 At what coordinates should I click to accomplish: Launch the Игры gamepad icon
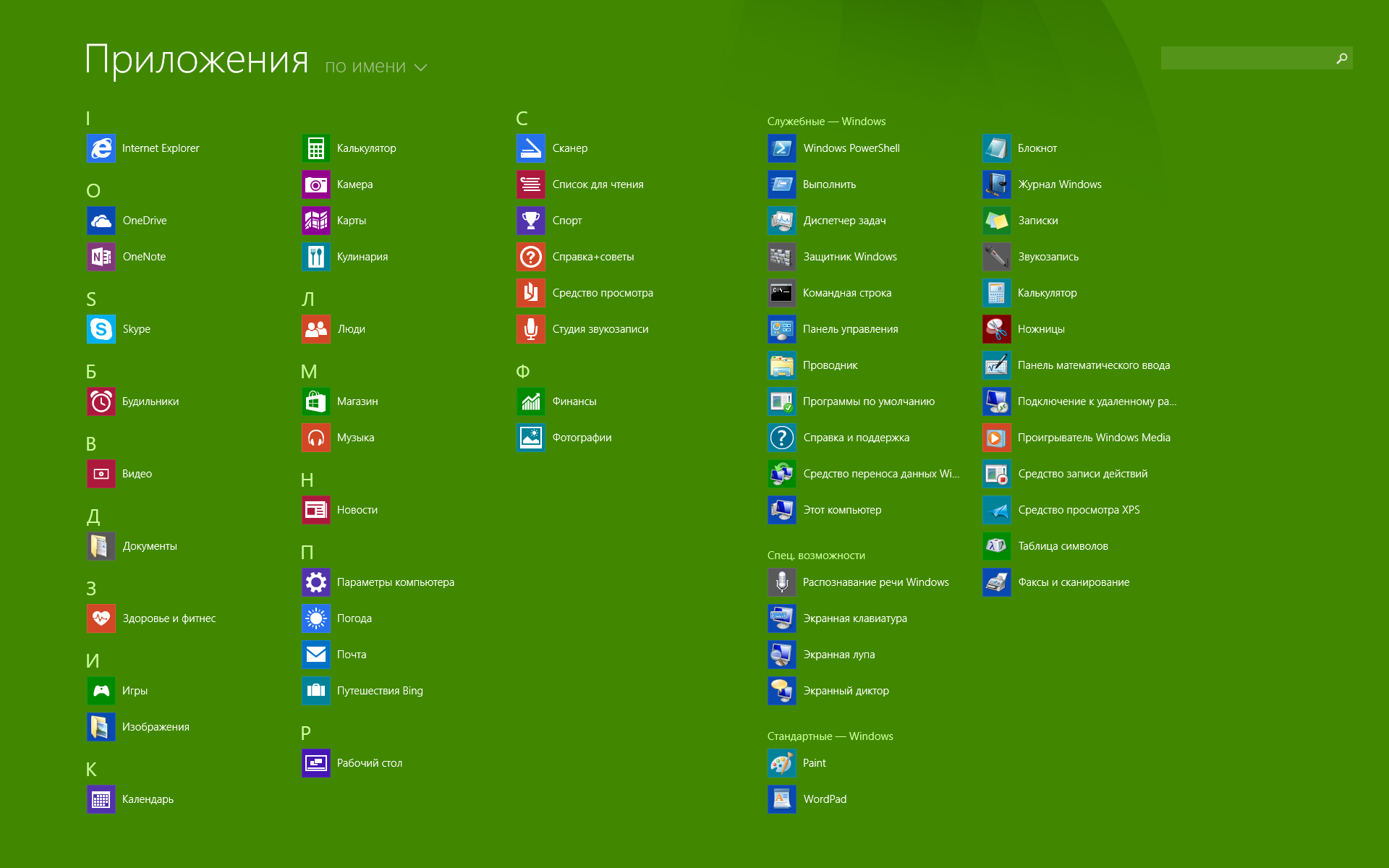click(x=101, y=691)
